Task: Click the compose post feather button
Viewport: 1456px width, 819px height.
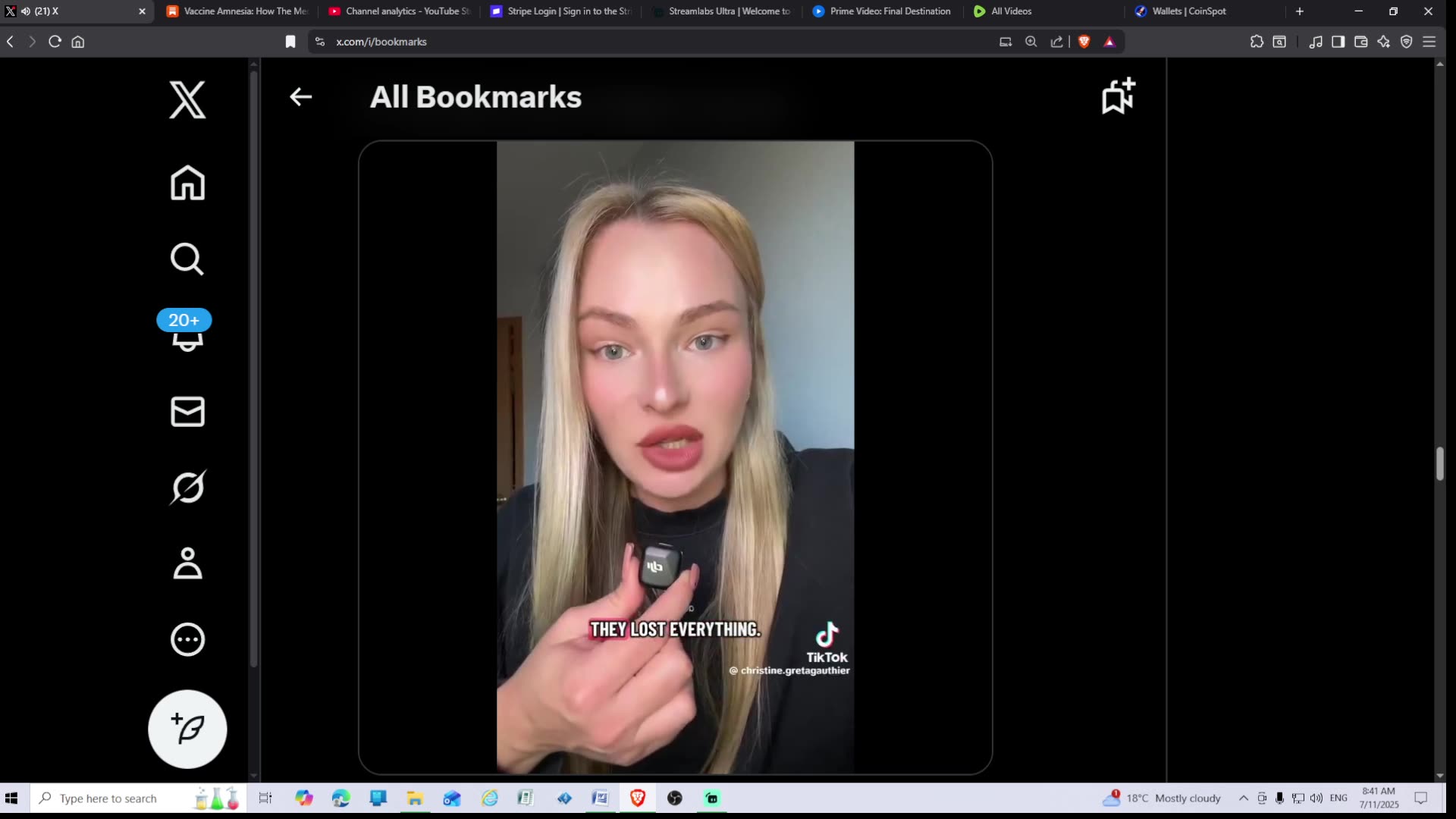Action: [187, 729]
